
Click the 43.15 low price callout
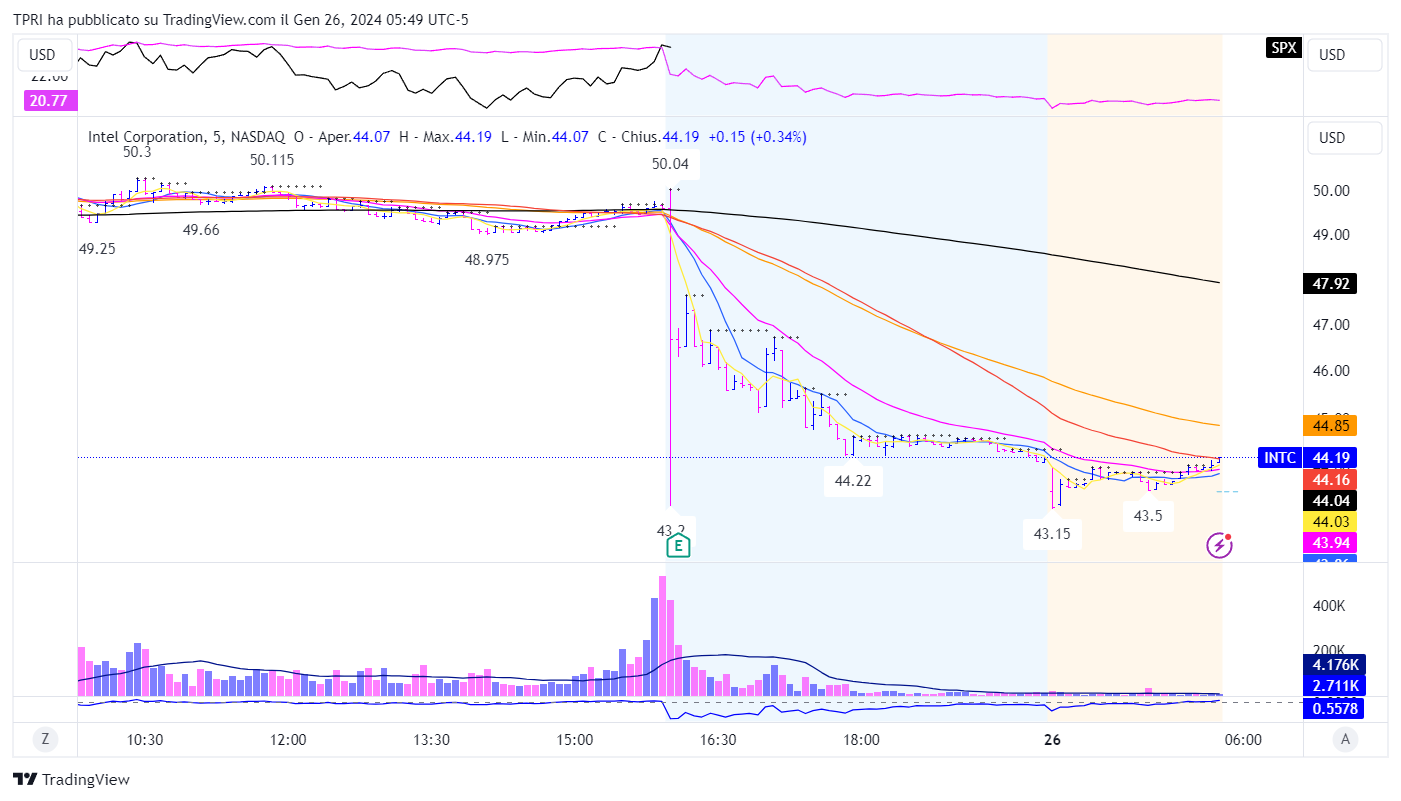coord(1051,534)
